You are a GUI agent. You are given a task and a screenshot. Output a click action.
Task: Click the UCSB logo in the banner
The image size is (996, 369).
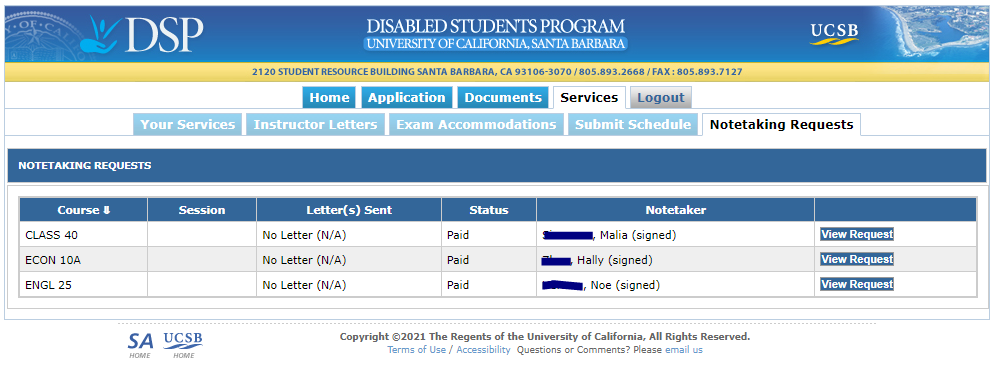pos(833,34)
